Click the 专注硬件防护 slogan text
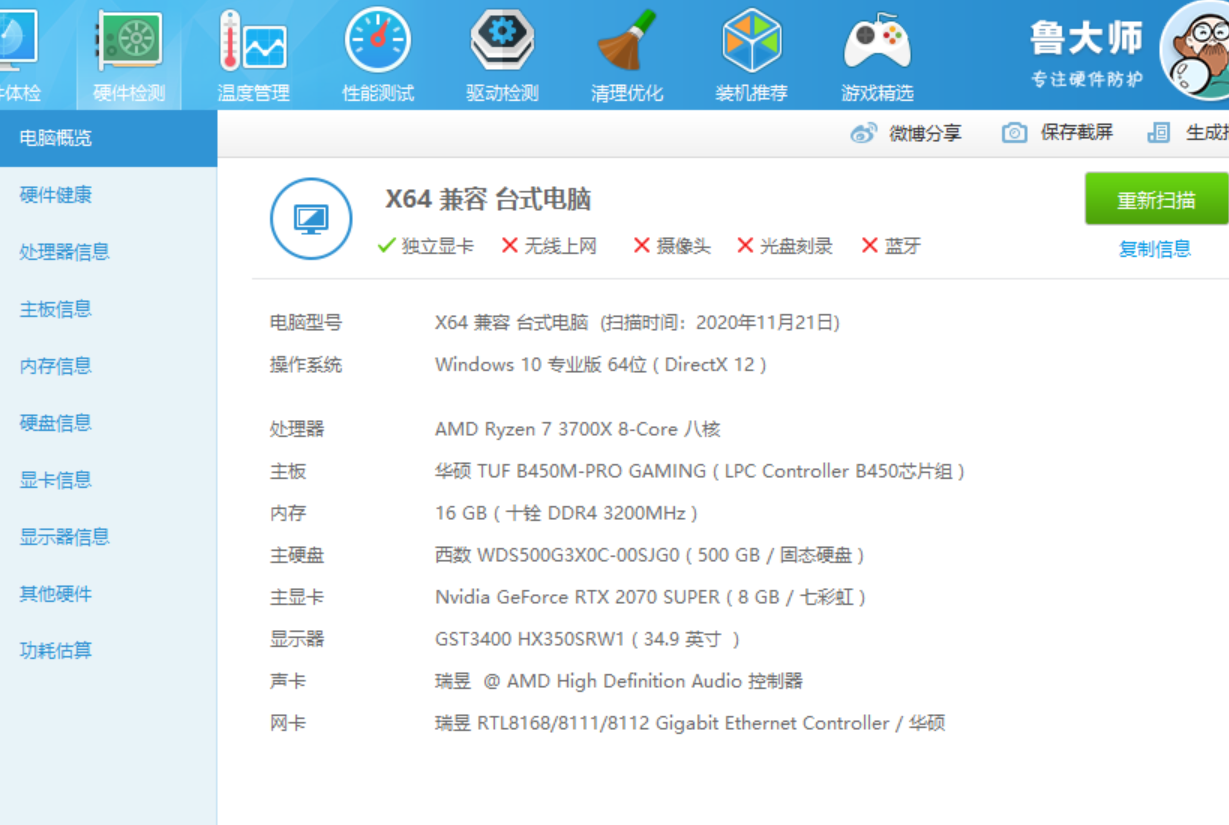This screenshot has height=825, width=1229. pos(1087,79)
